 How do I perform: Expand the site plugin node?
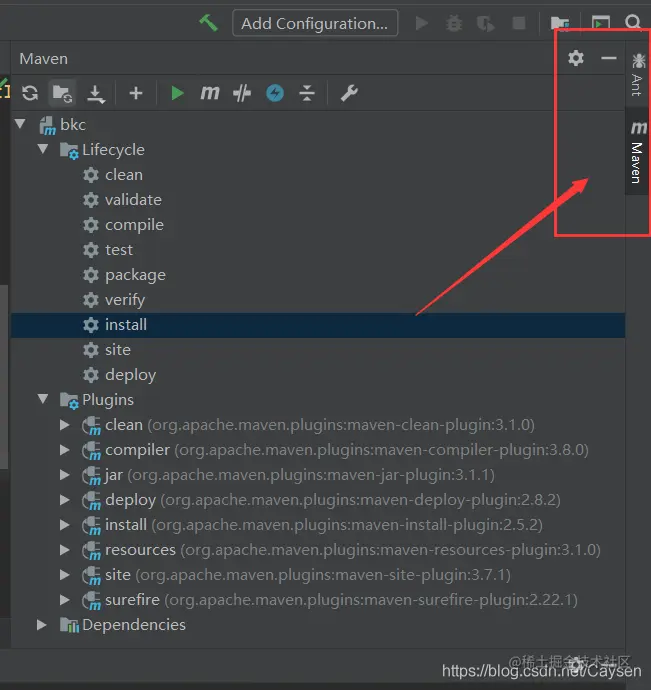[x=65, y=575]
